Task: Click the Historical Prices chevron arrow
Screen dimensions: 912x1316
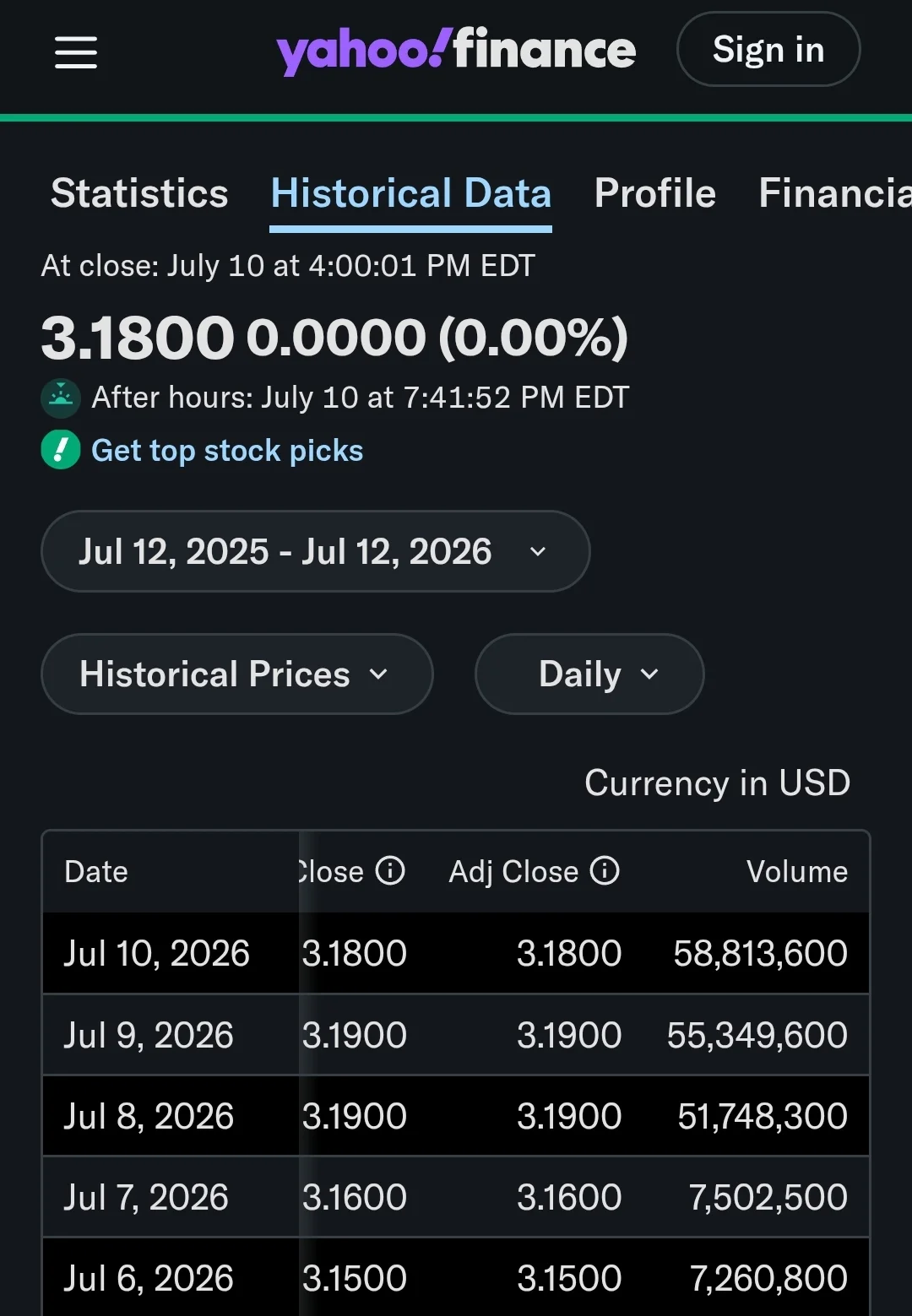Action: (379, 674)
